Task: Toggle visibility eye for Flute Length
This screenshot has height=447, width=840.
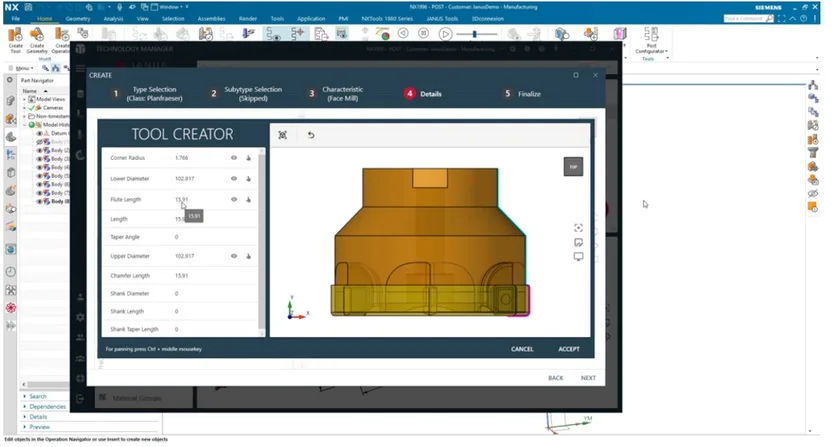Action: tap(234, 199)
